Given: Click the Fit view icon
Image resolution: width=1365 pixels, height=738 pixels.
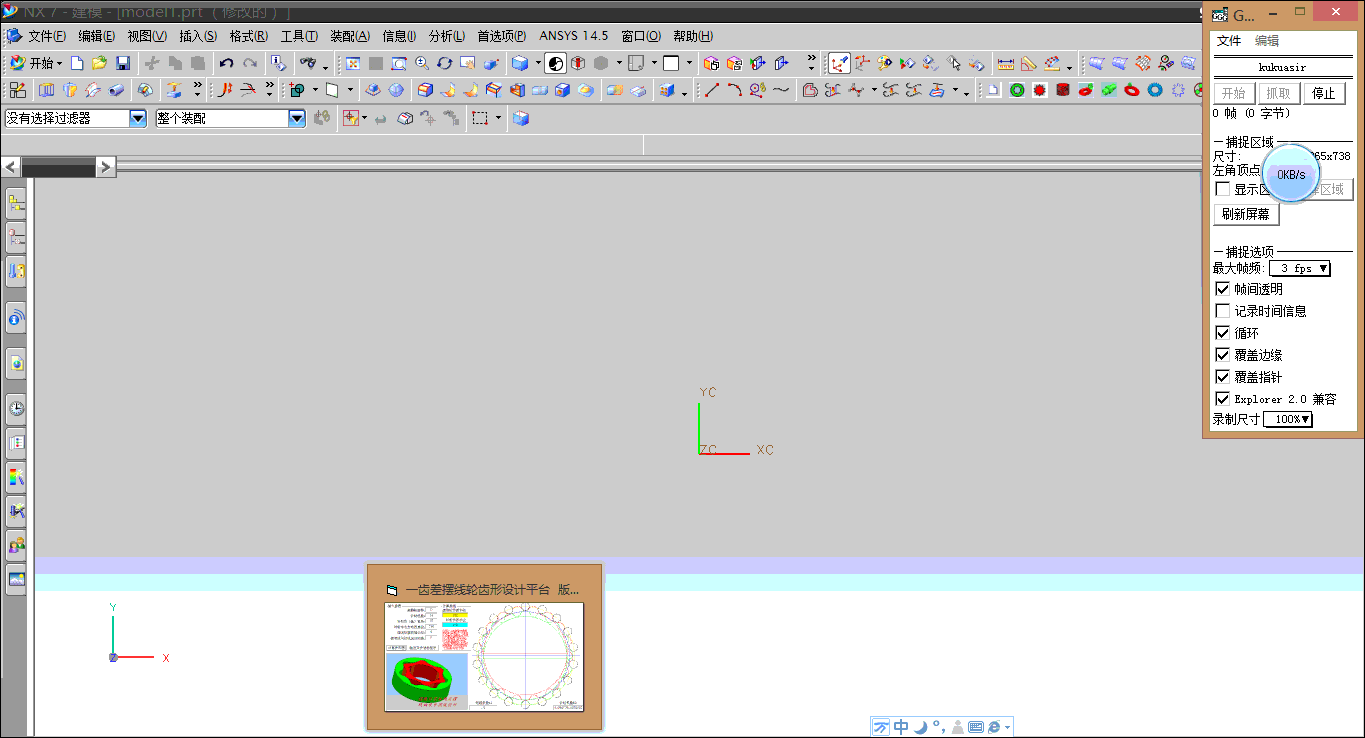Looking at the screenshot, I should [353, 63].
